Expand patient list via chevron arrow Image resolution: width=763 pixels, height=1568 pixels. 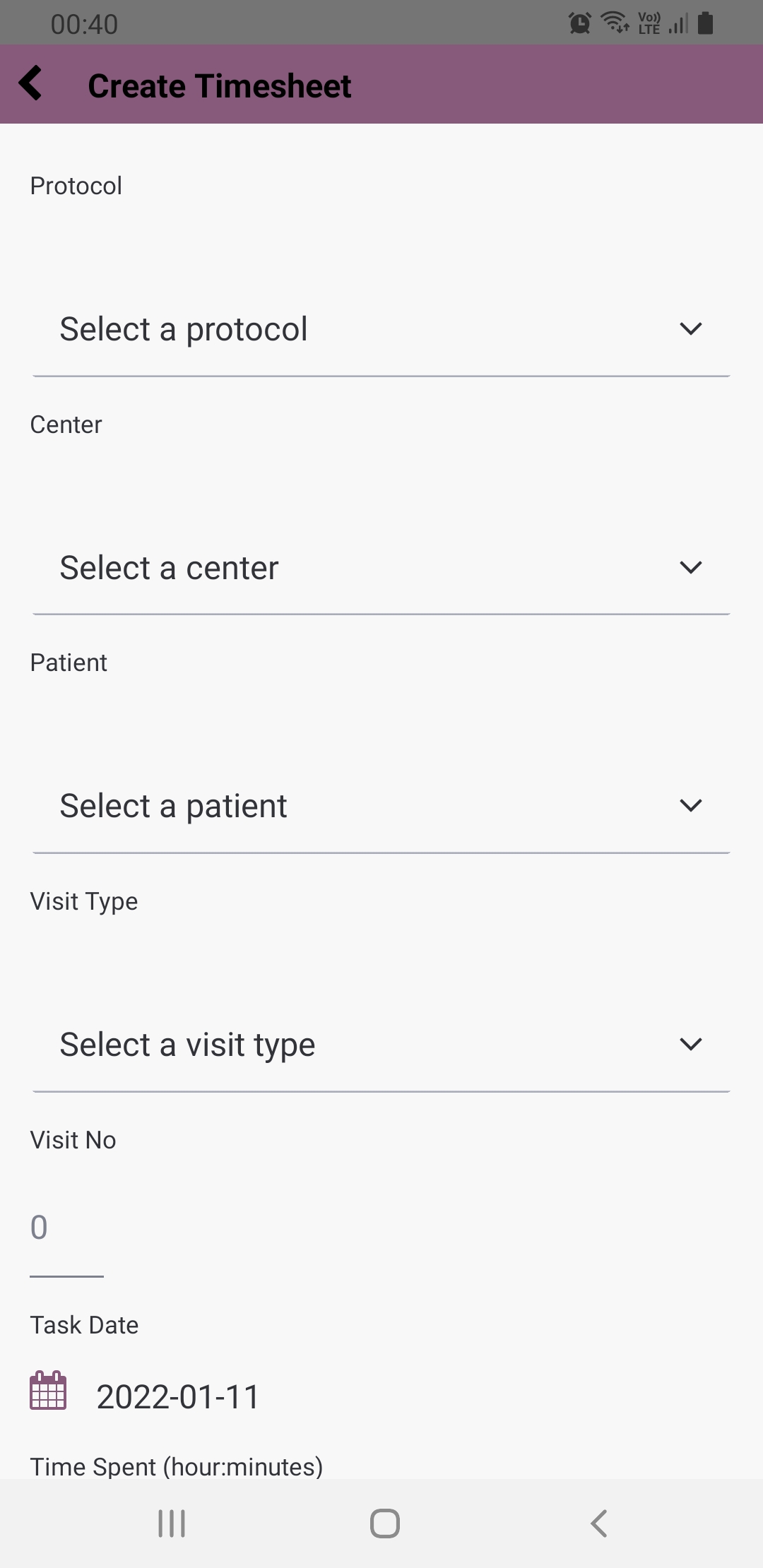tap(690, 806)
